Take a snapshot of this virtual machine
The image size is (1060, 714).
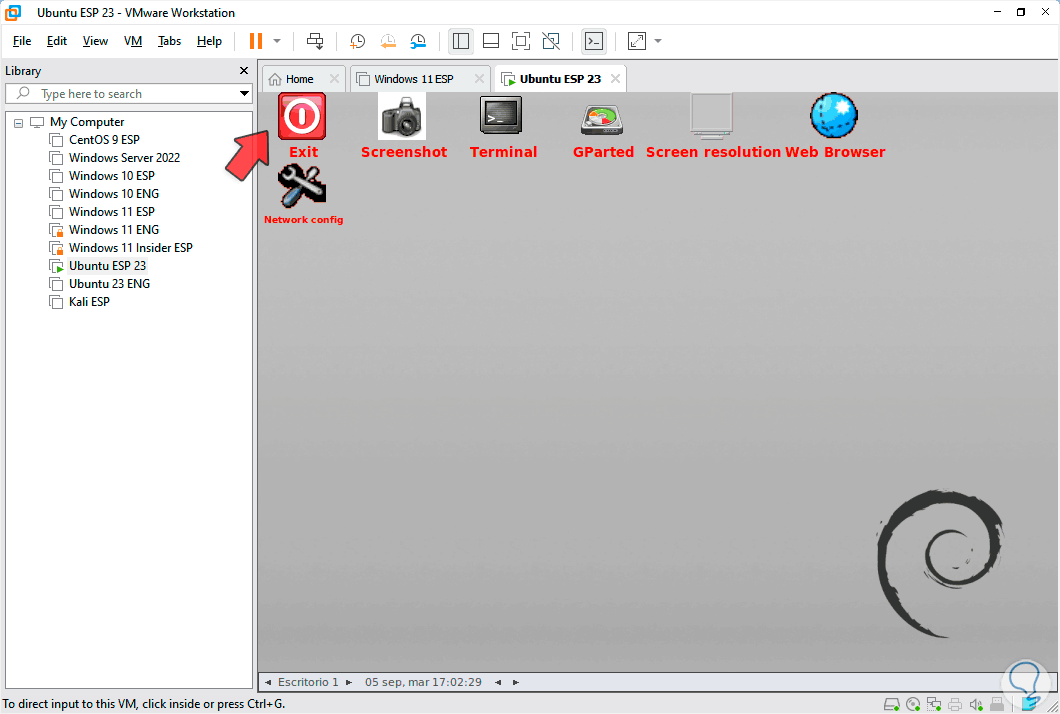pos(357,41)
